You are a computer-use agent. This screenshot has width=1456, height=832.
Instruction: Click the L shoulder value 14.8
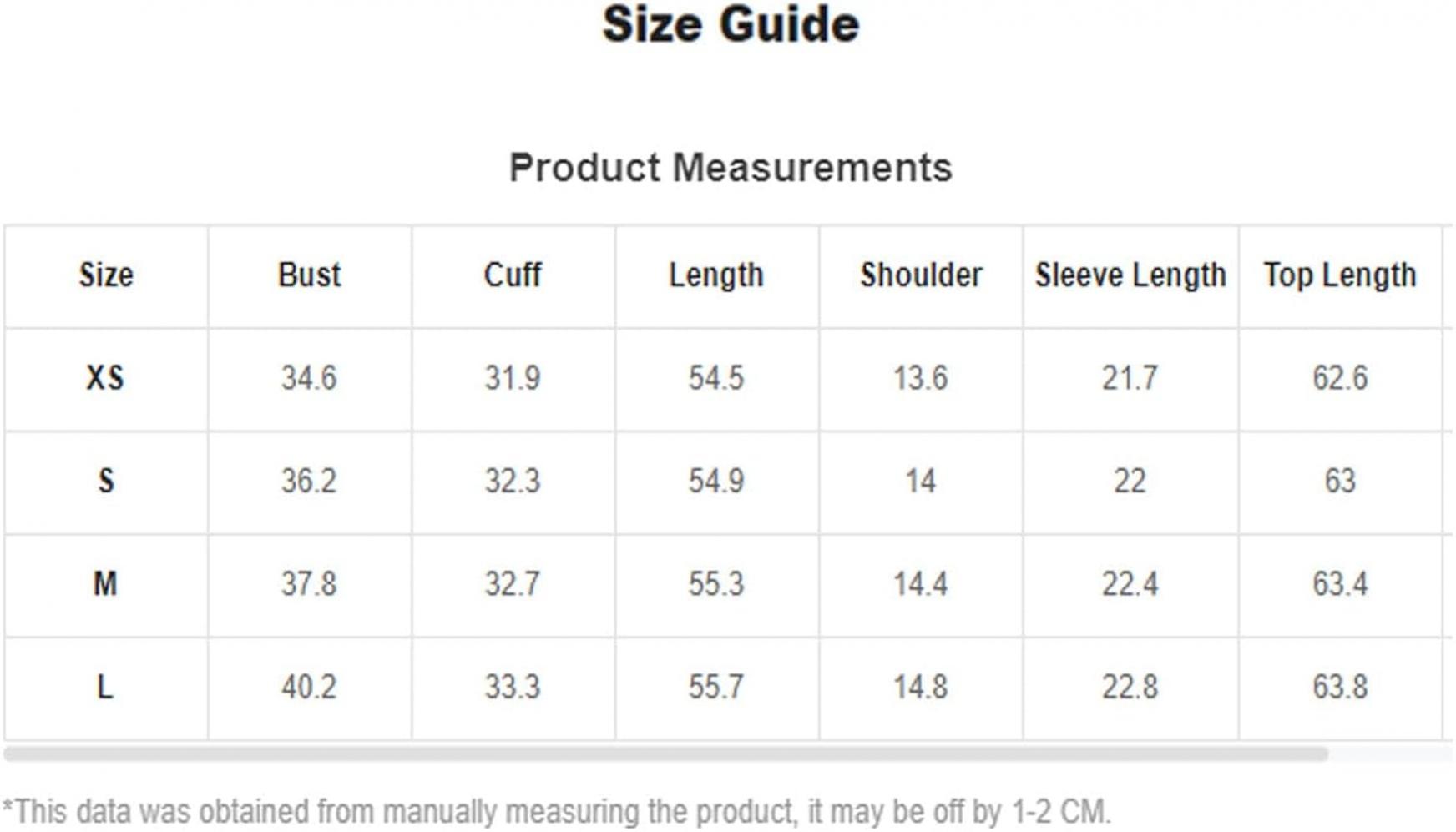pos(921,687)
